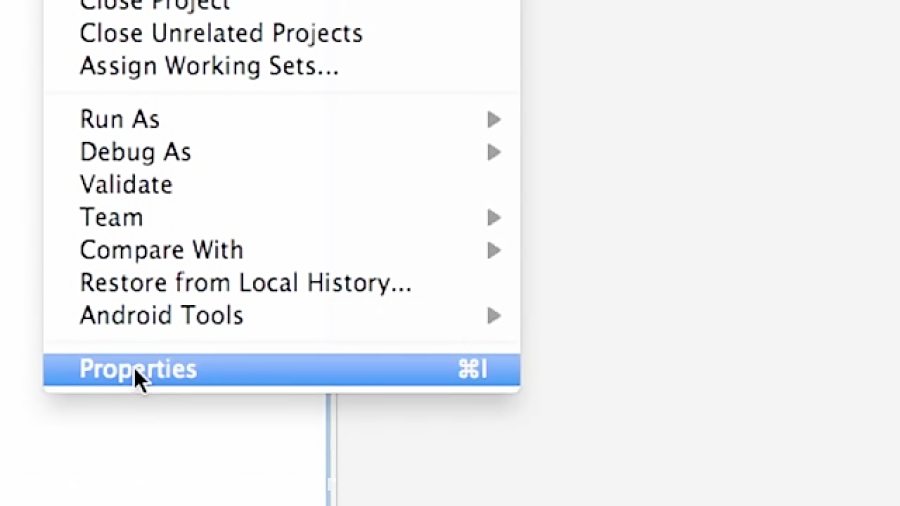900x506 pixels.
Task: Expand the Android Tools submenu arrow
Action: pos(494,316)
